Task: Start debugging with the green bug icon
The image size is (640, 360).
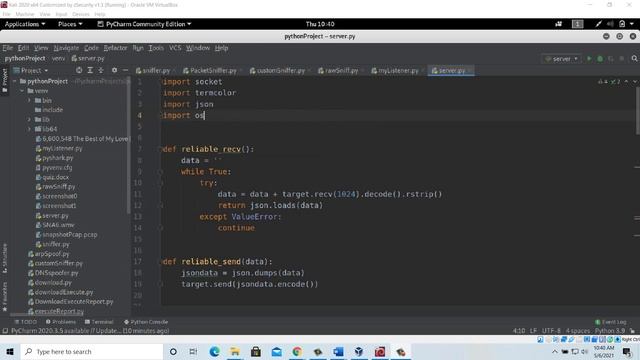Action: (600, 59)
